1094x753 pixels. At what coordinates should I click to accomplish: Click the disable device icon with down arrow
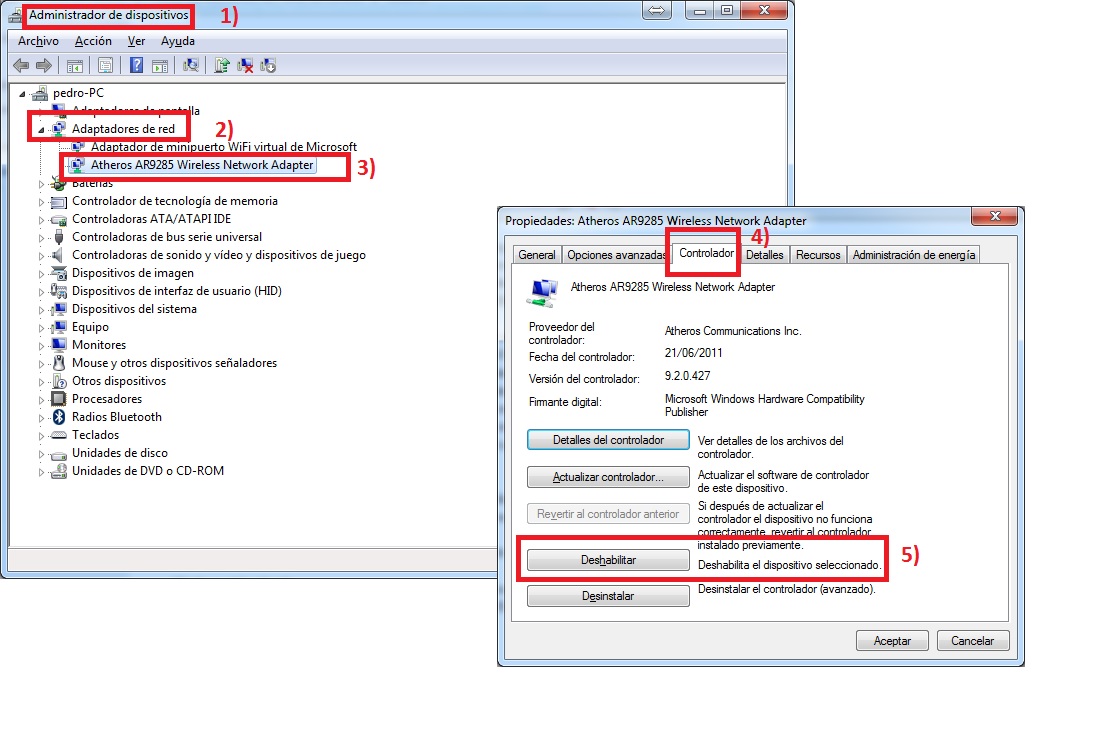268,66
